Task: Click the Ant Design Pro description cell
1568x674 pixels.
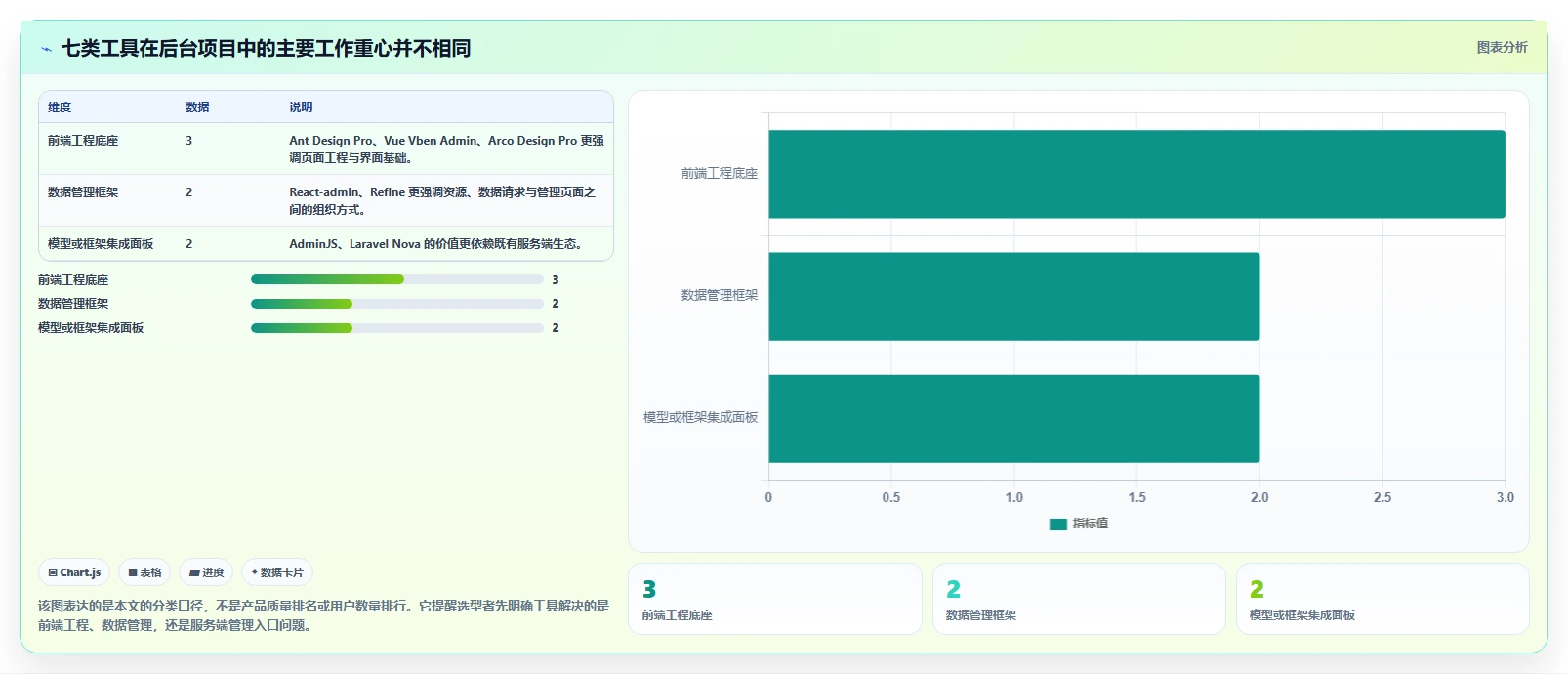Action: pyautogui.click(x=446, y=148)
